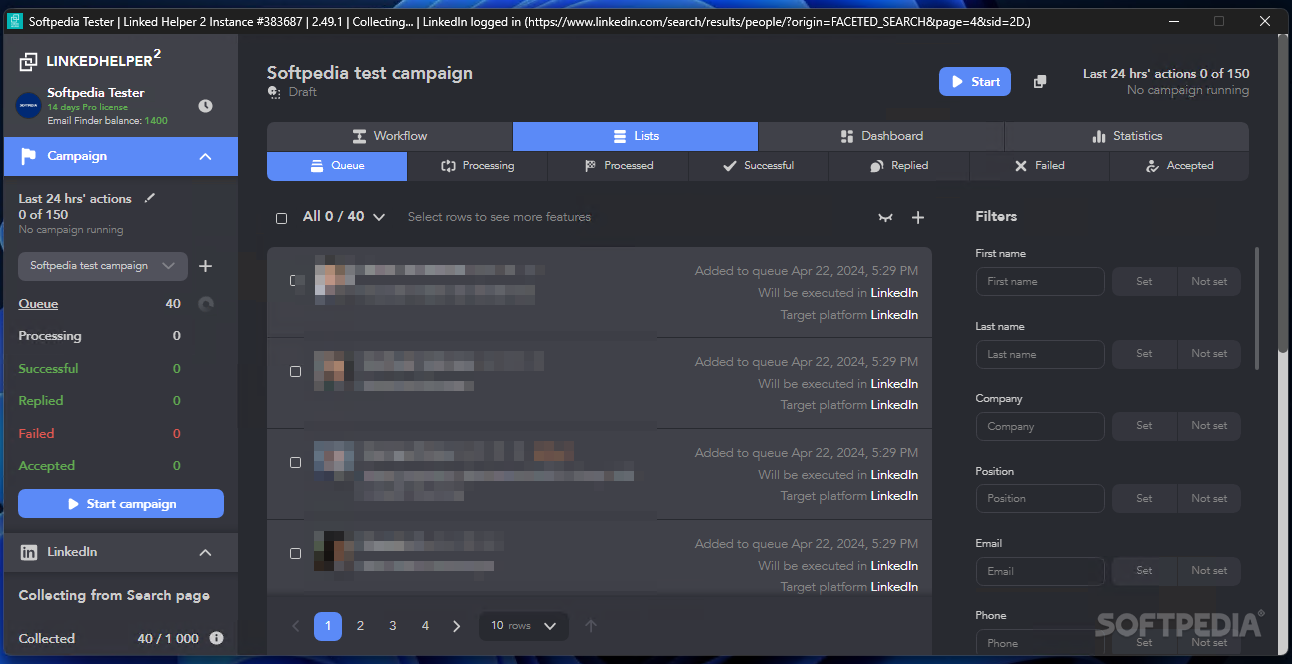
Task: Click the Filters panel vertical scrollbar
Action: (x=1257, y=308)
